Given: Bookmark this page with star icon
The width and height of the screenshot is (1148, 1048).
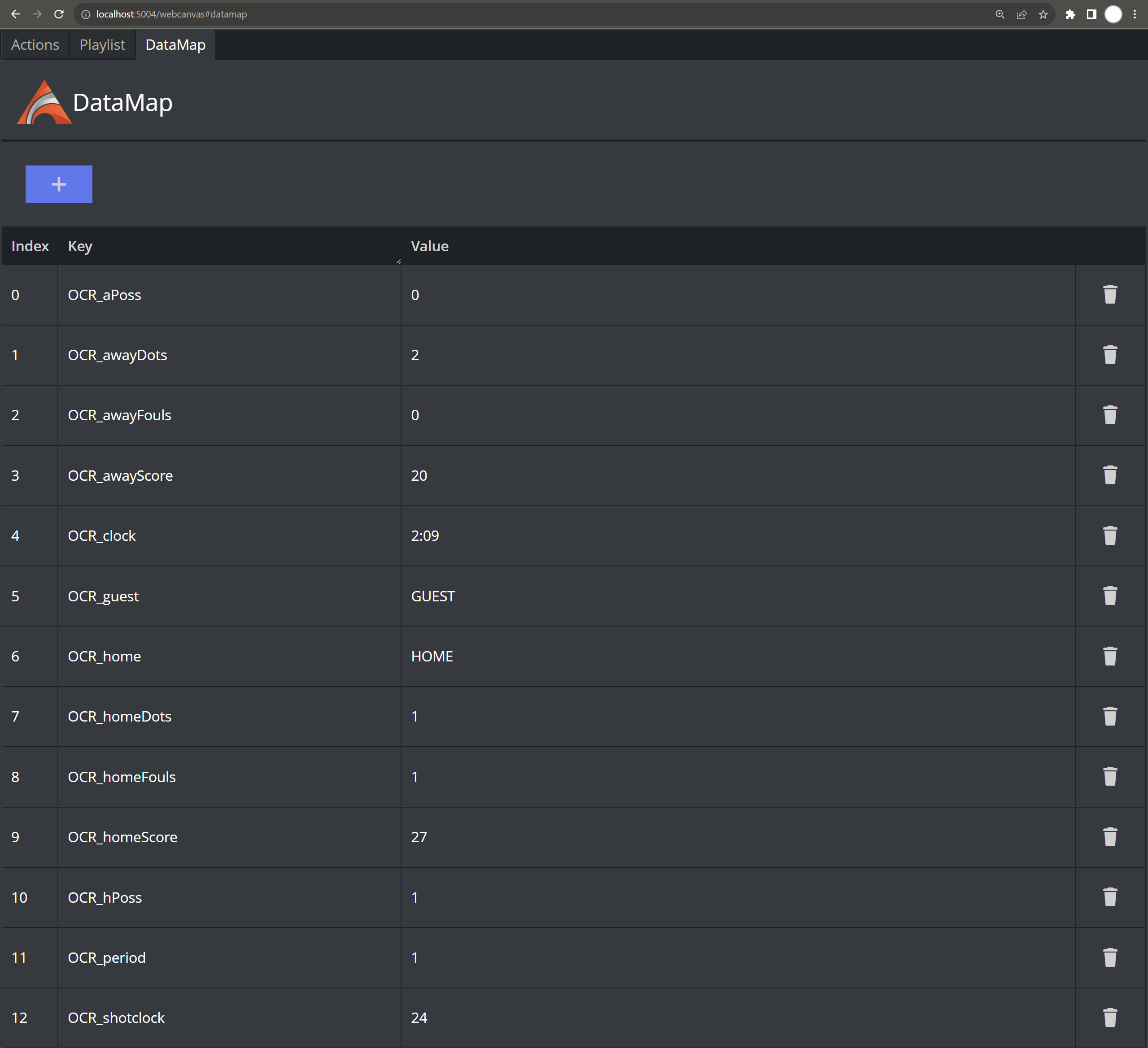Looking at the screenshot, I should [1043, 14].
